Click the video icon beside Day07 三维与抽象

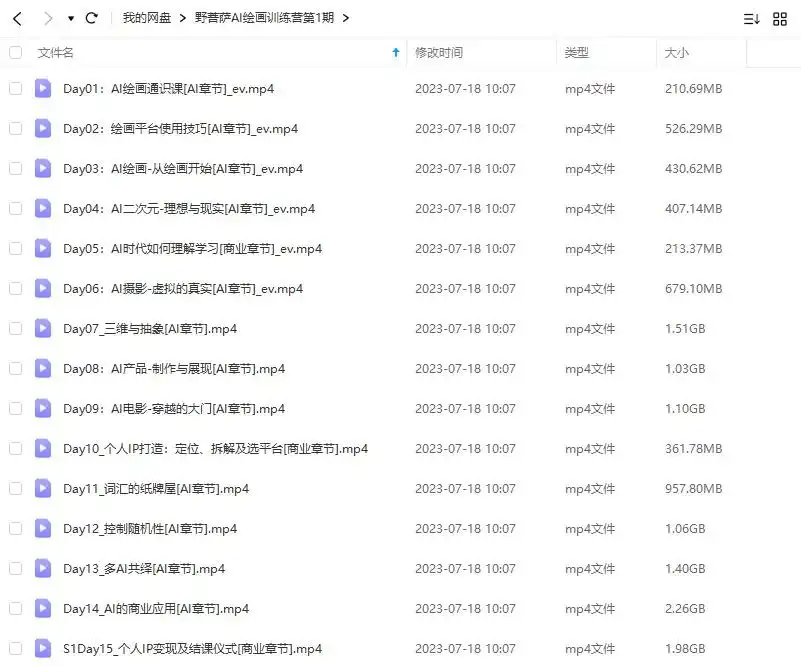coord(42,328)
